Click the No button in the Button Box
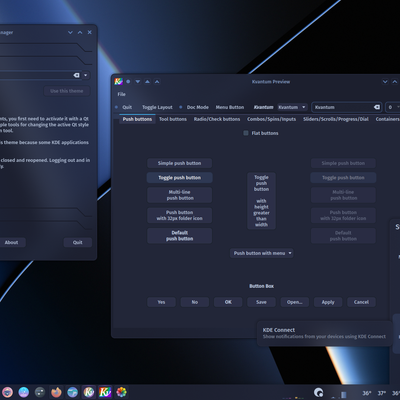Viewport: 400px width, 400px height. [195, 302]
